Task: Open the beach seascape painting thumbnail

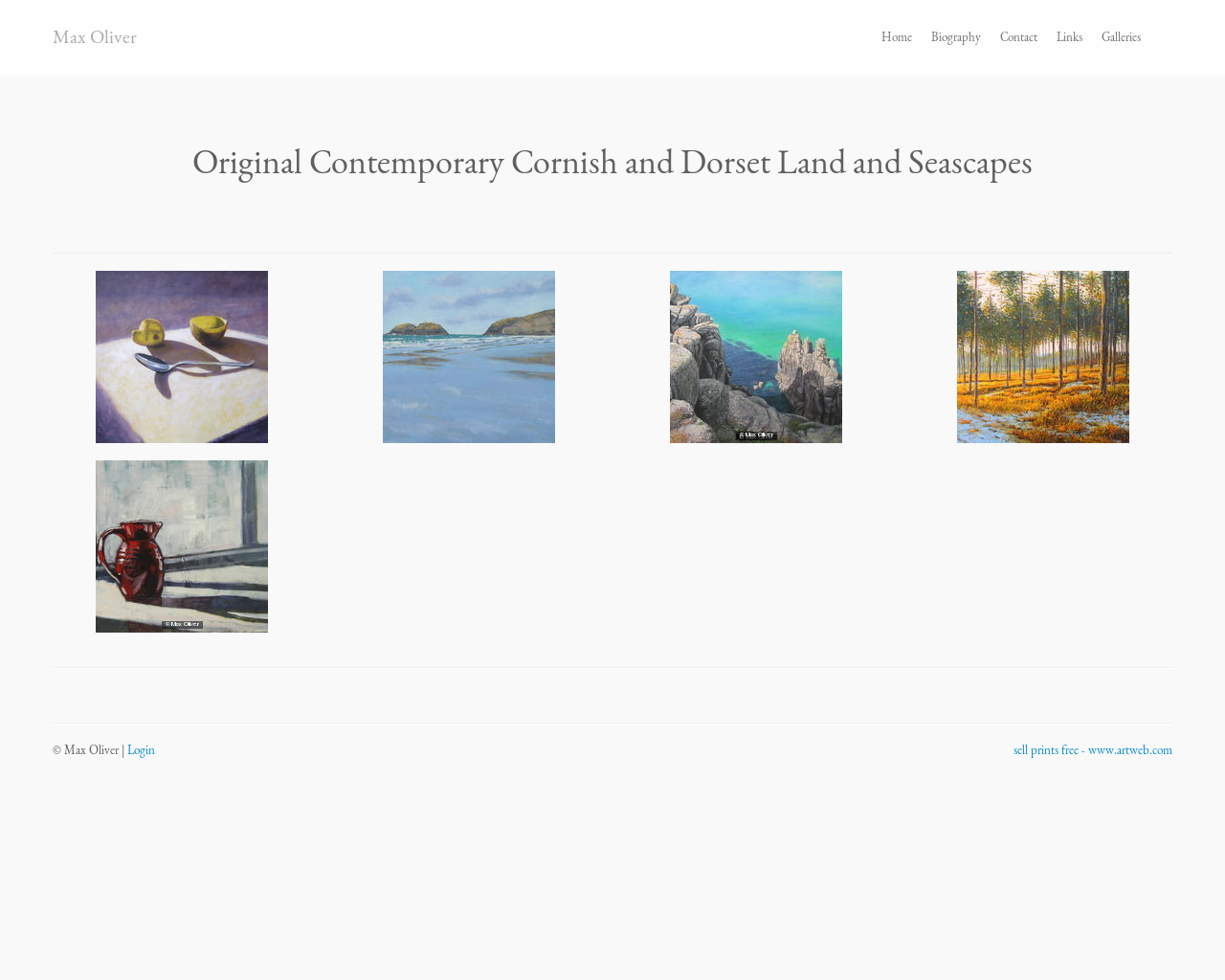Action: [x=469, y=357]
